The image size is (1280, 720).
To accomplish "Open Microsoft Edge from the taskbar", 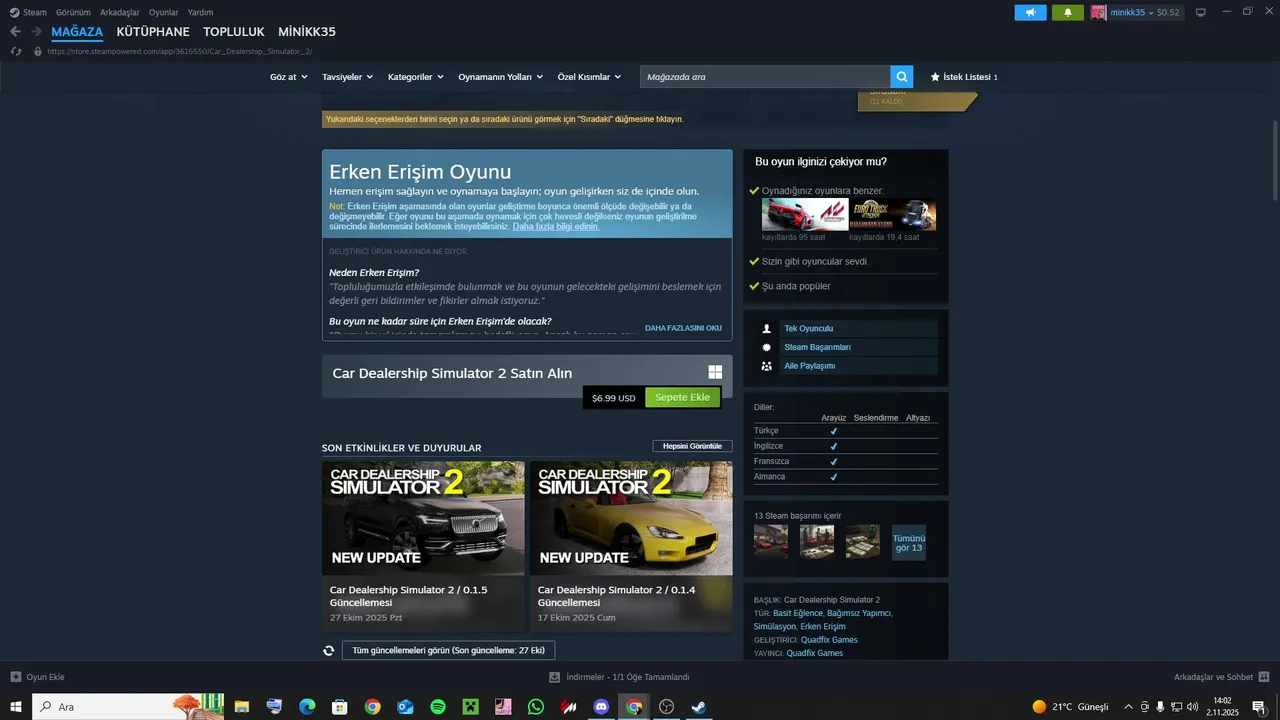I will click(307, 707).
